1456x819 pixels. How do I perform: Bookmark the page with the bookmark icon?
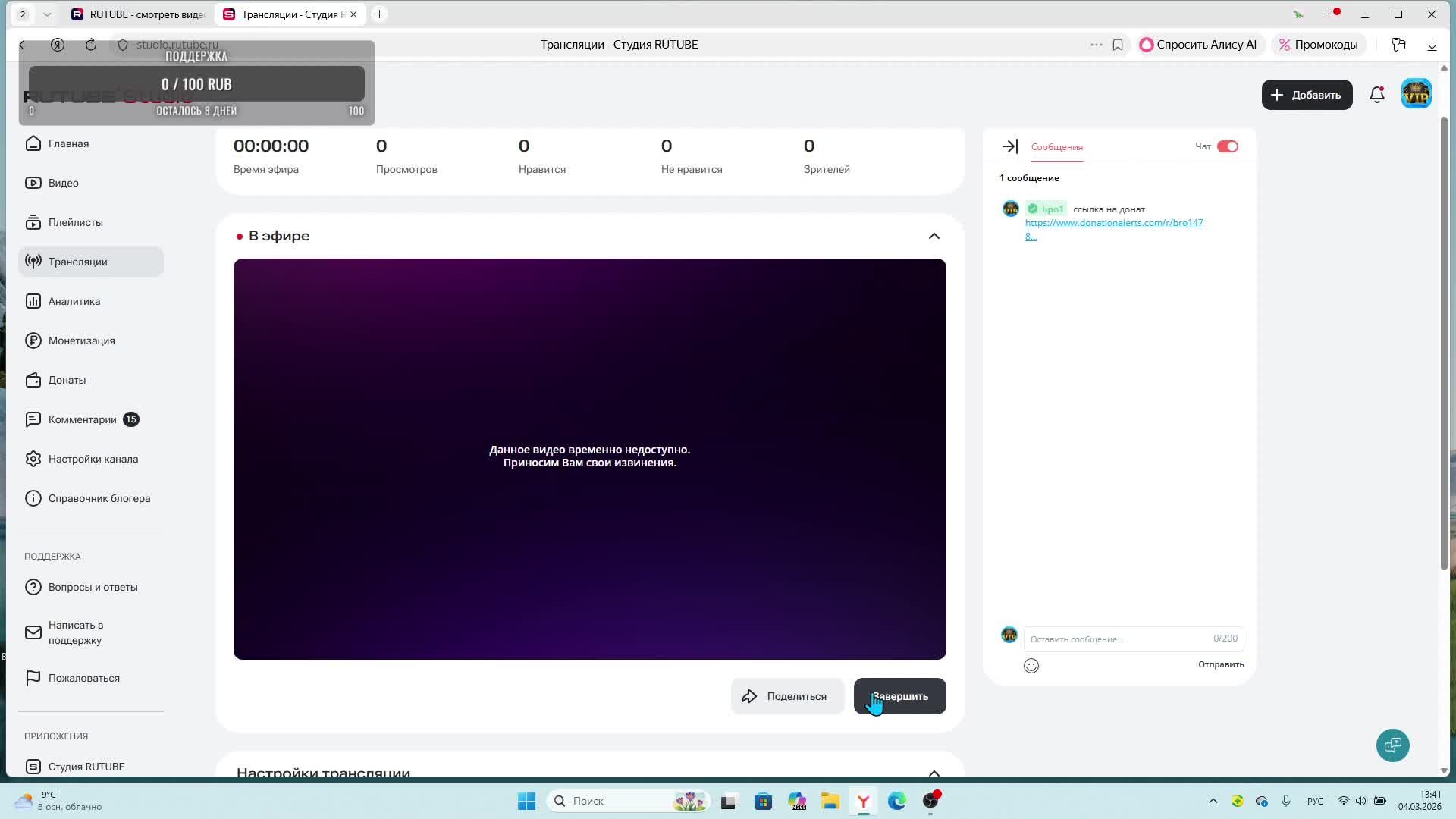1118,45
